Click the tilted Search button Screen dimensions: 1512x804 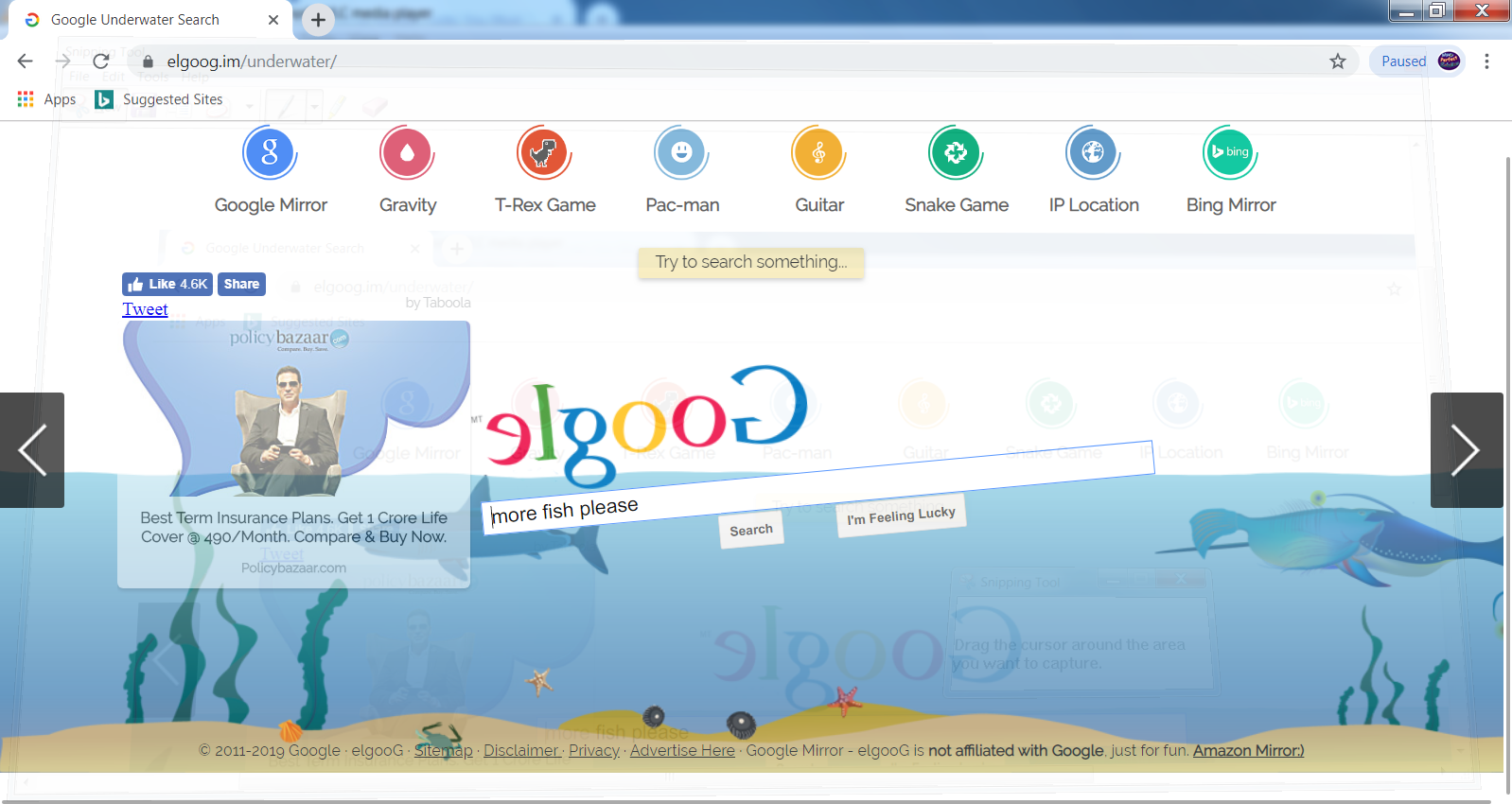click(x=751, y=530)
